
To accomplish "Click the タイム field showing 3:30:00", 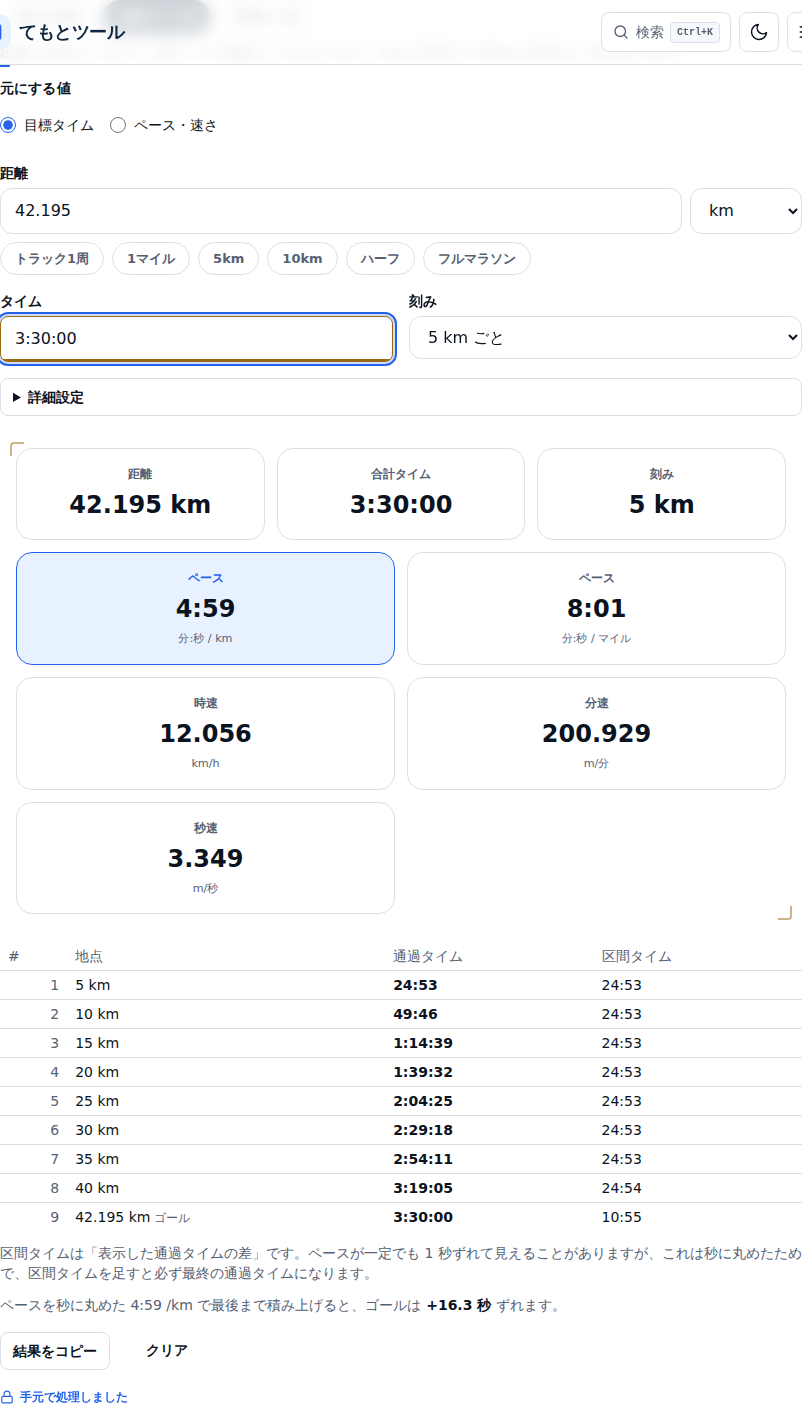I will 197,338.
